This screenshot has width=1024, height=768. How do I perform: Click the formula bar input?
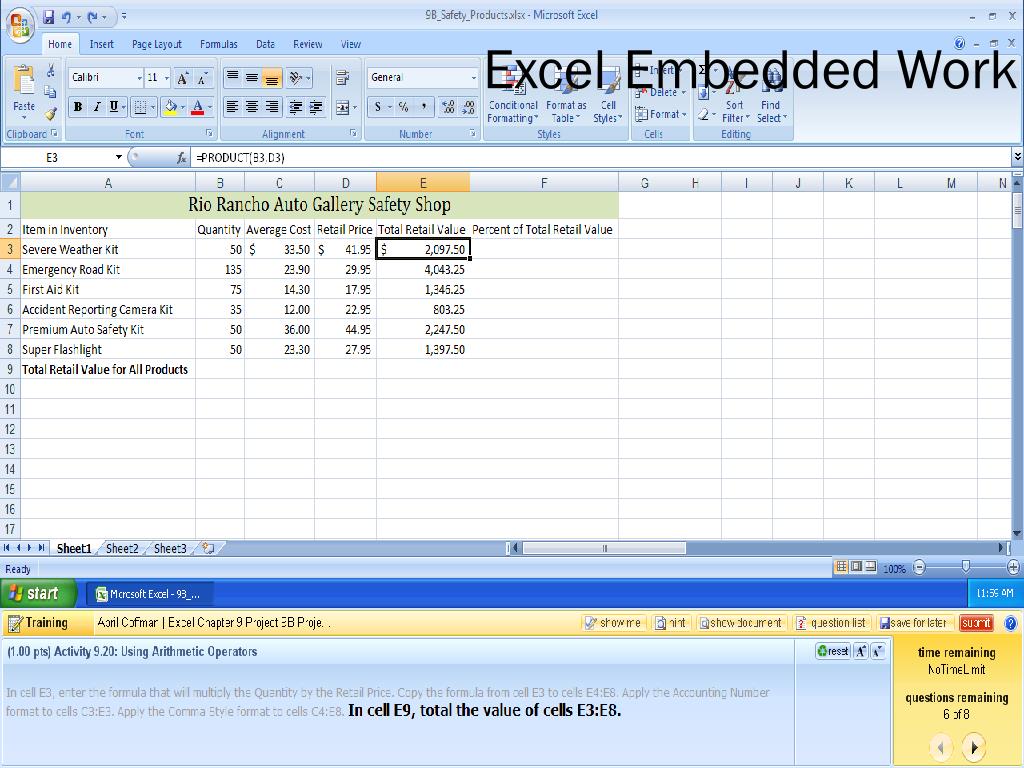click(600, 157)
